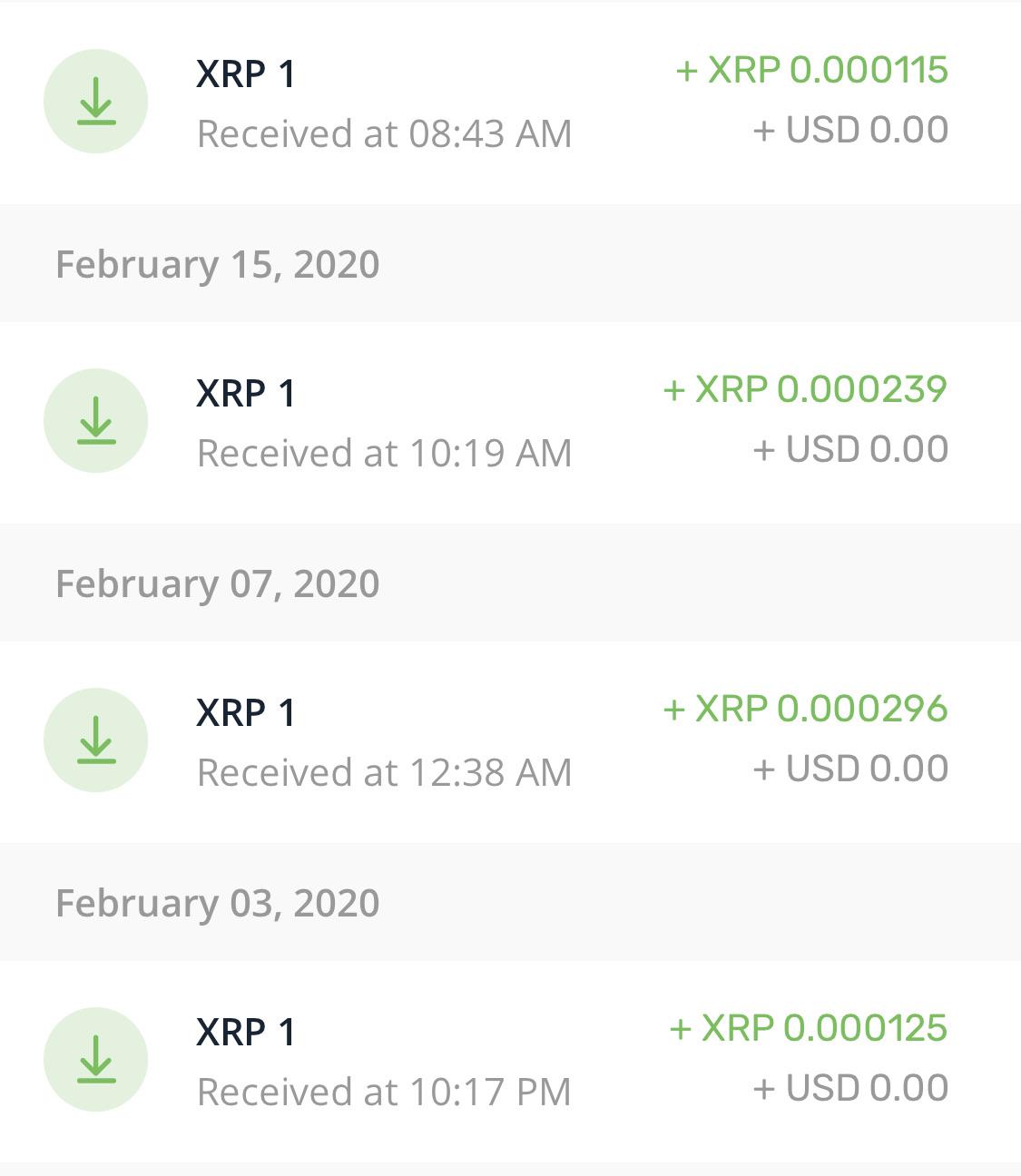Click the USD 0.00 value under XRP 0.000296
This screenshot has height=1176, width=1021.
coord(850,769)
